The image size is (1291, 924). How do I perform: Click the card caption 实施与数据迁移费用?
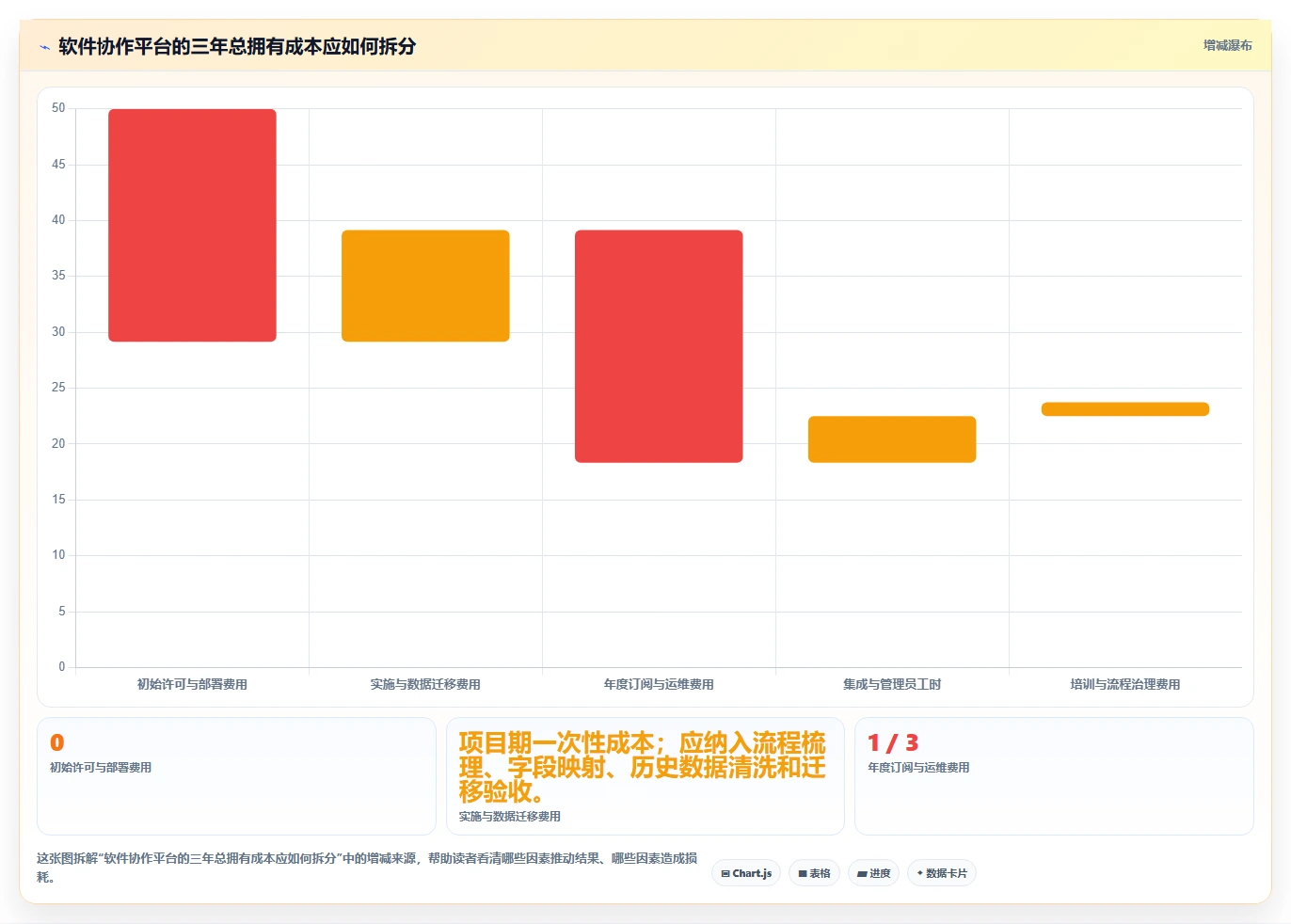click(510, 817)
